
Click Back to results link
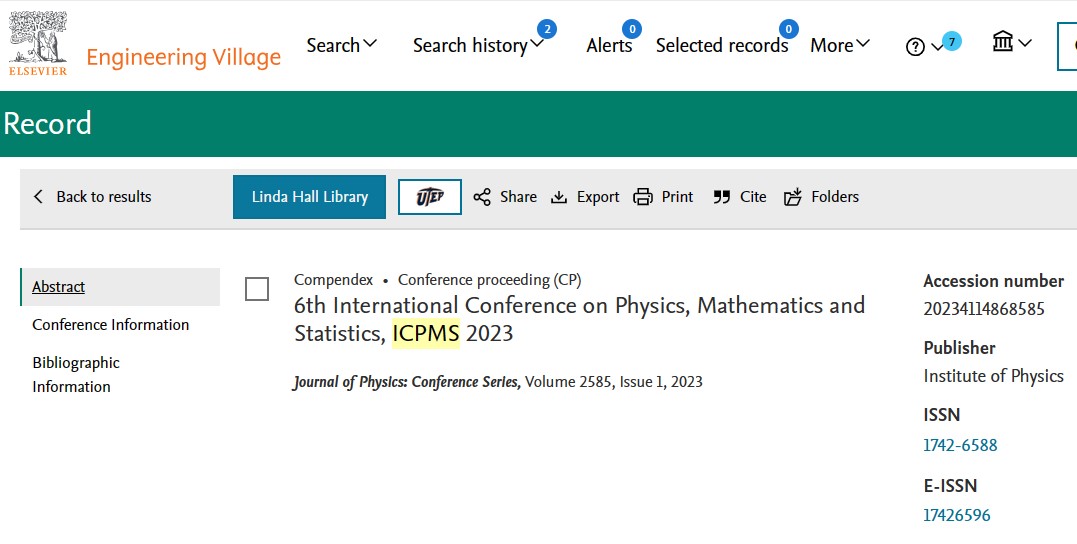click(x=93, y=197)
